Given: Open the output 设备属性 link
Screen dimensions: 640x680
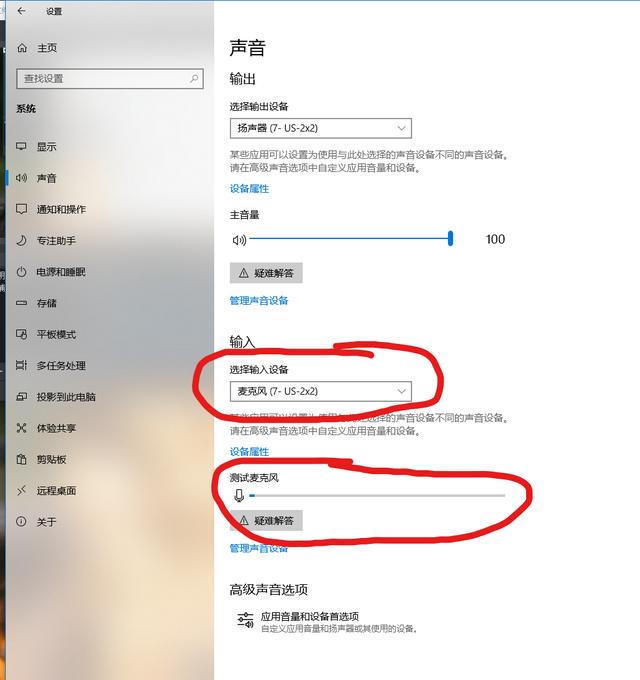Looking at the screenshot, I should click(x=249, y=189).
